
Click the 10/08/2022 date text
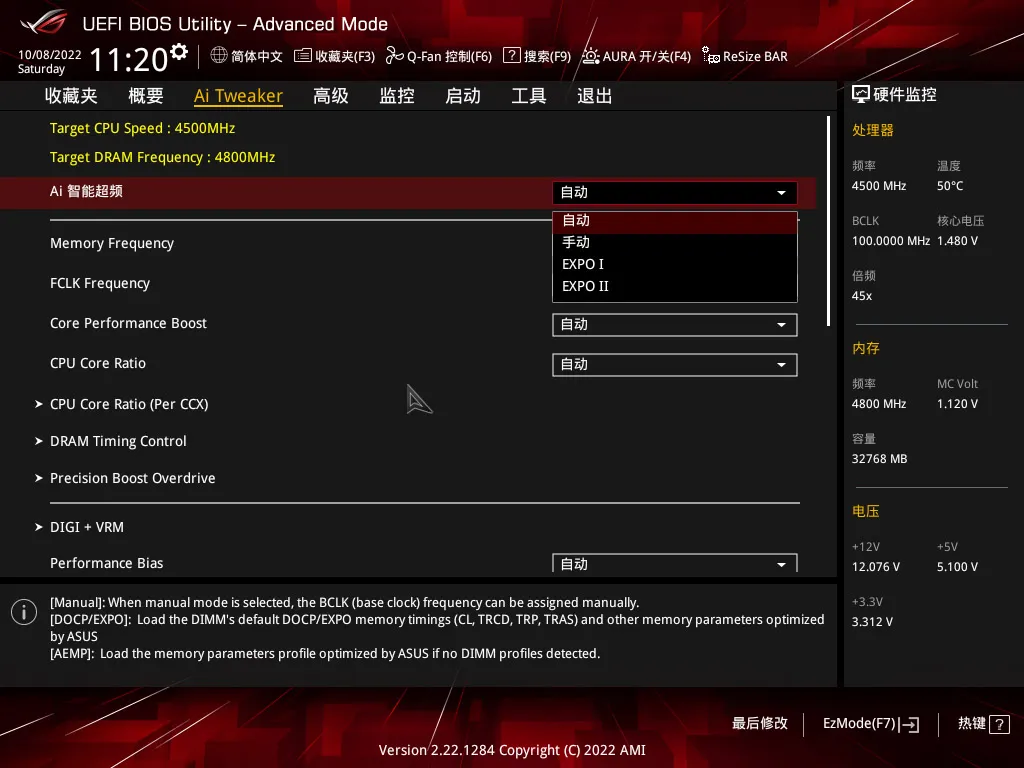point(50,55)
